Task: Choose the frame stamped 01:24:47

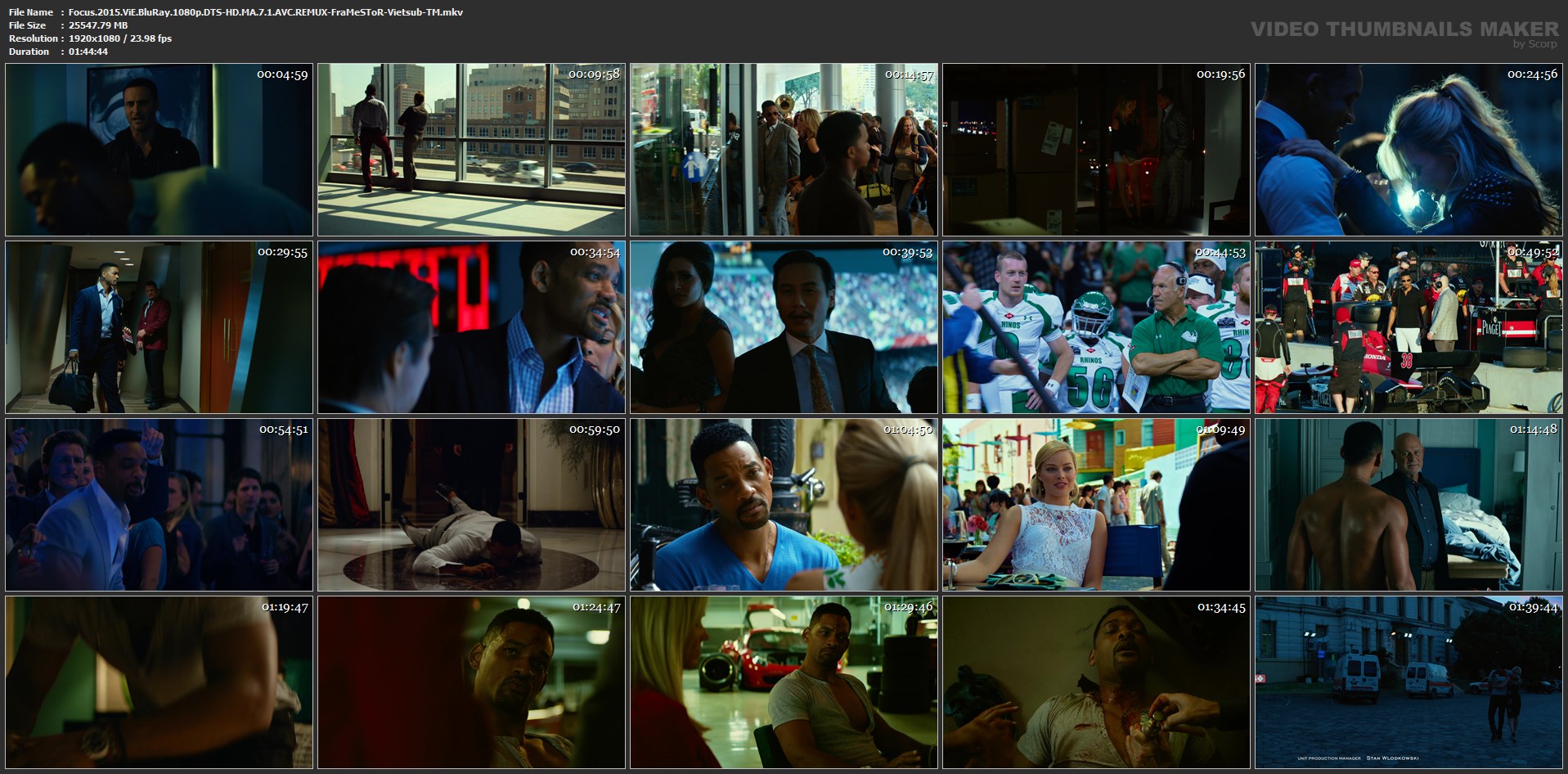Action: click(x=471, y=682)
